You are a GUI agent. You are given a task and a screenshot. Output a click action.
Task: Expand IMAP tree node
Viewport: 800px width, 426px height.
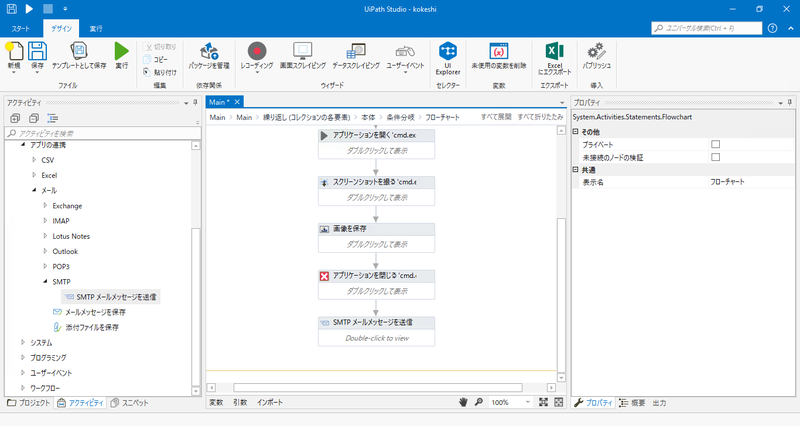click(x=45, y=221)
